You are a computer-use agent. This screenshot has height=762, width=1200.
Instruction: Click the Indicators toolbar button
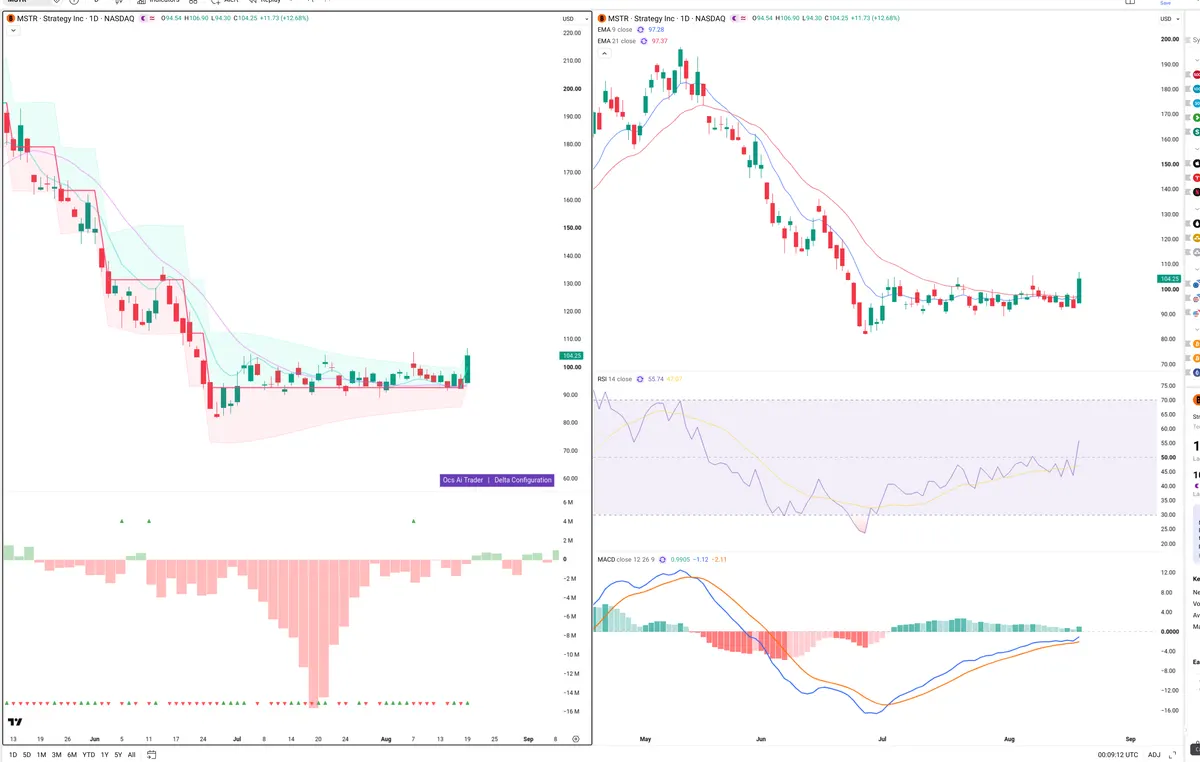click(158, 2)
